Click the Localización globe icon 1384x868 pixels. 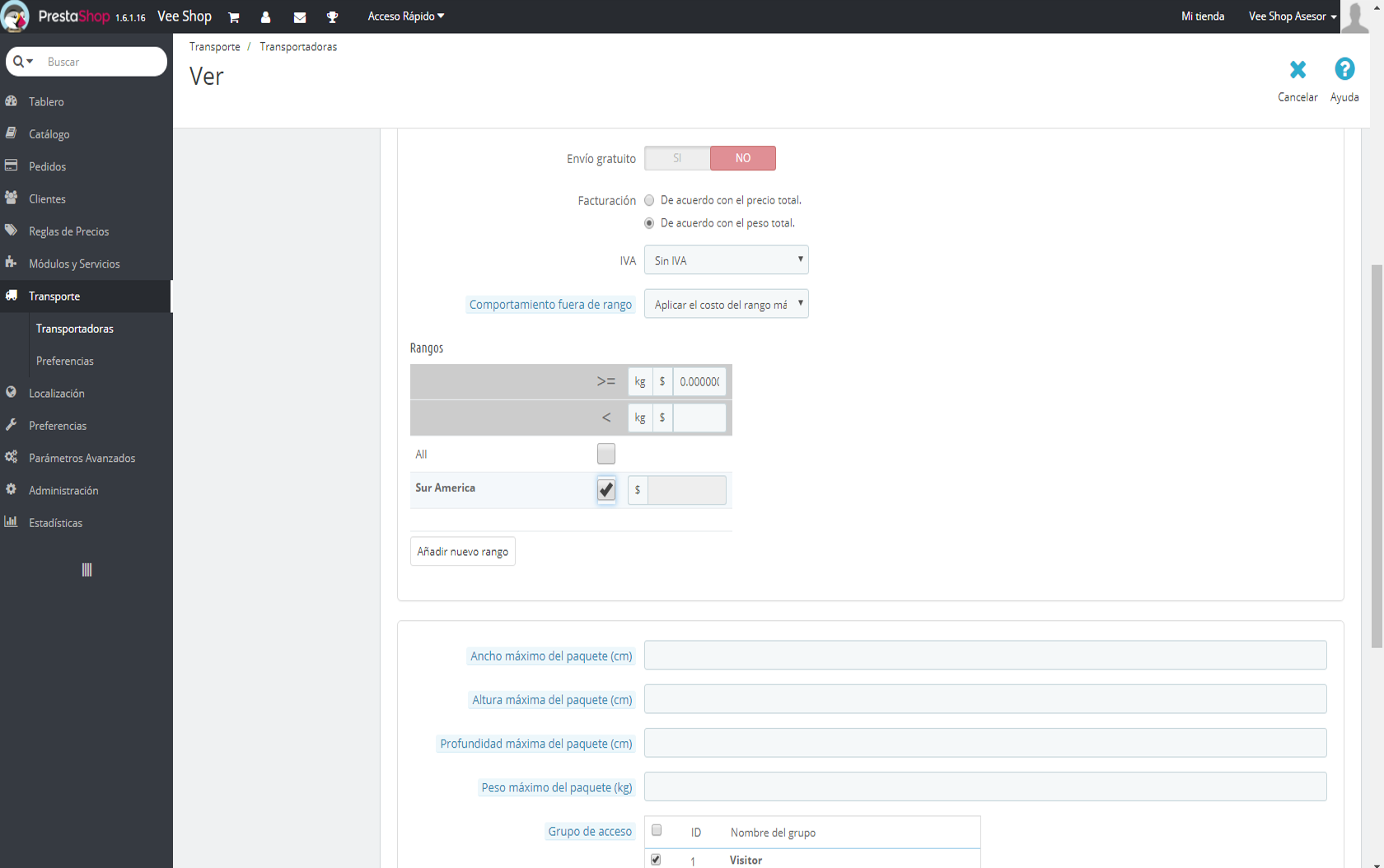pyautogui.click(x=12, y=393)
